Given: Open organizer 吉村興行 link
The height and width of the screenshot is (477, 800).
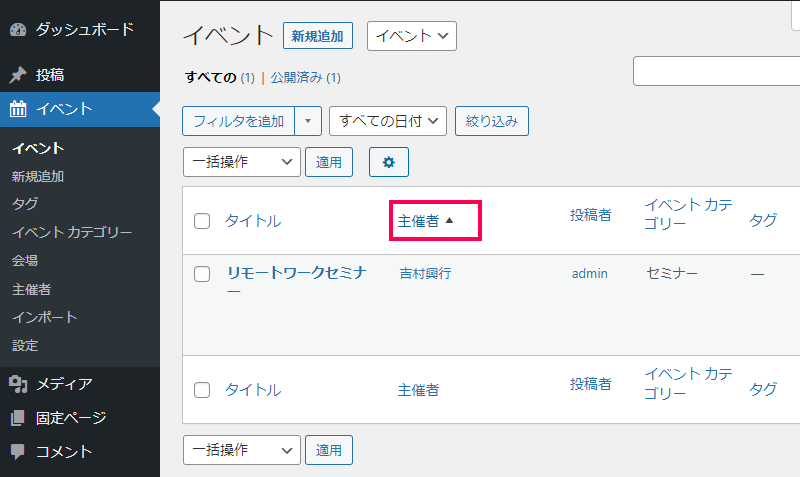Looking at the screenshot, I should point(426,273).
